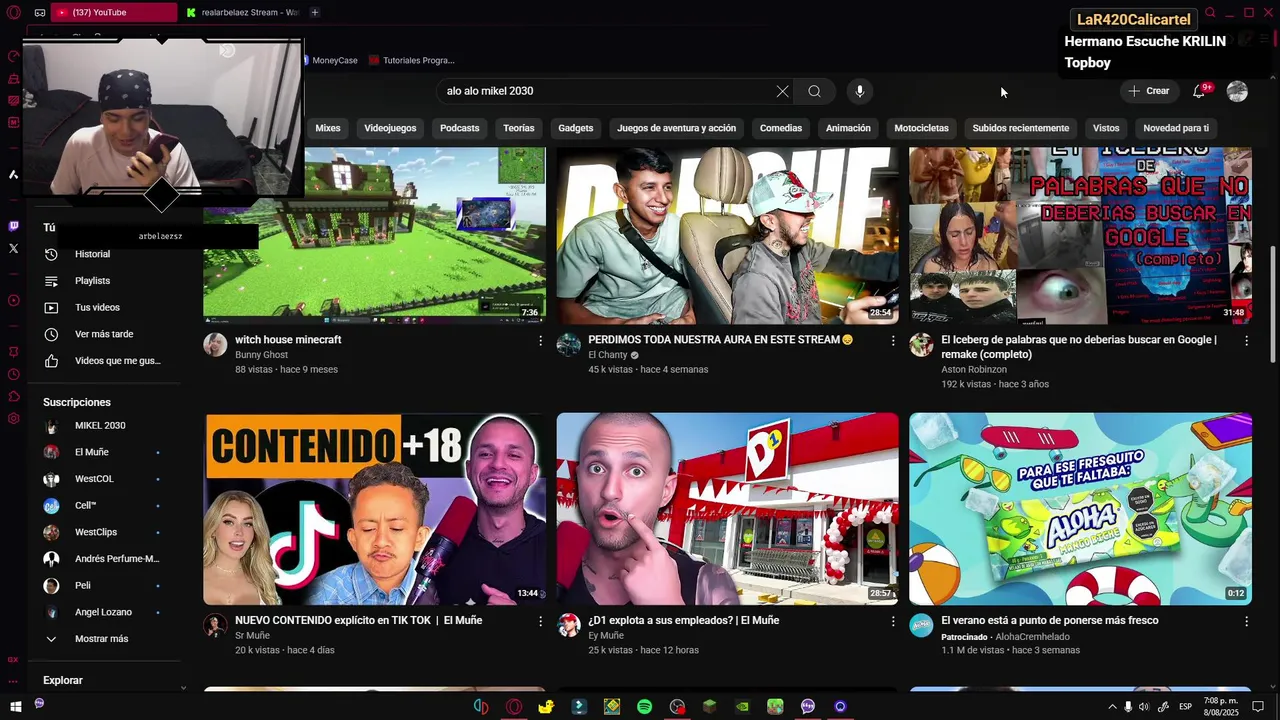Open Ey Muñe channel avatar
1280x720 pixels.
568,625
